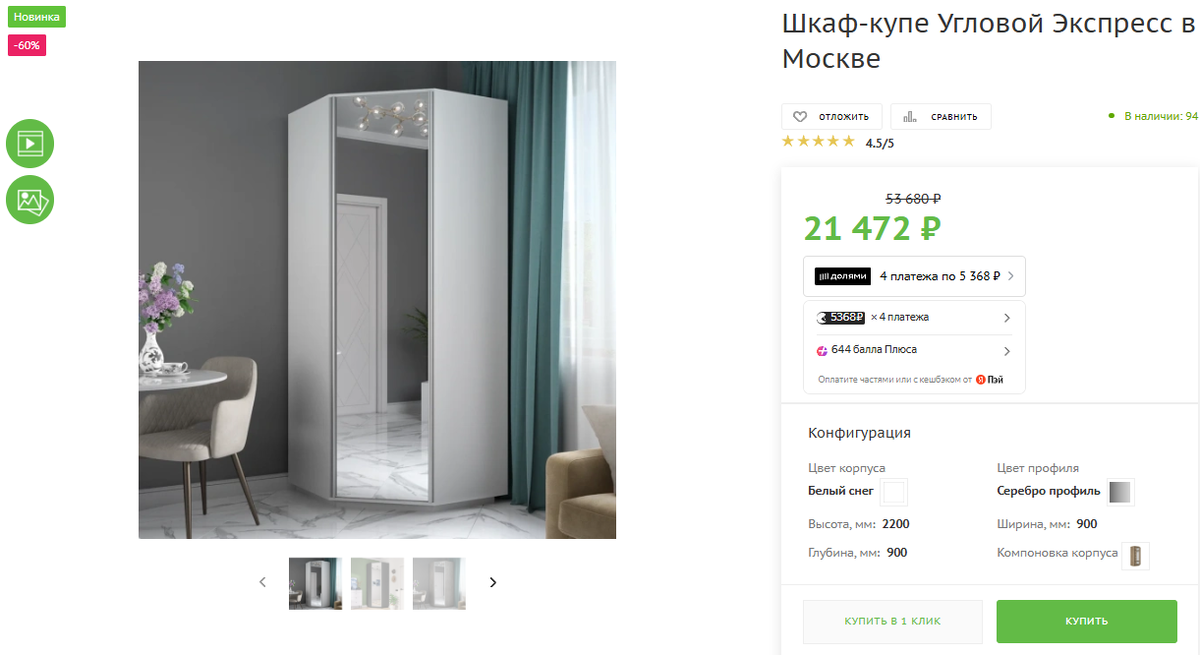Image resolution: width=1200 pixels, height=655 pixels.
Task: Click the Долями payment logo
Action: pos(843,276)
